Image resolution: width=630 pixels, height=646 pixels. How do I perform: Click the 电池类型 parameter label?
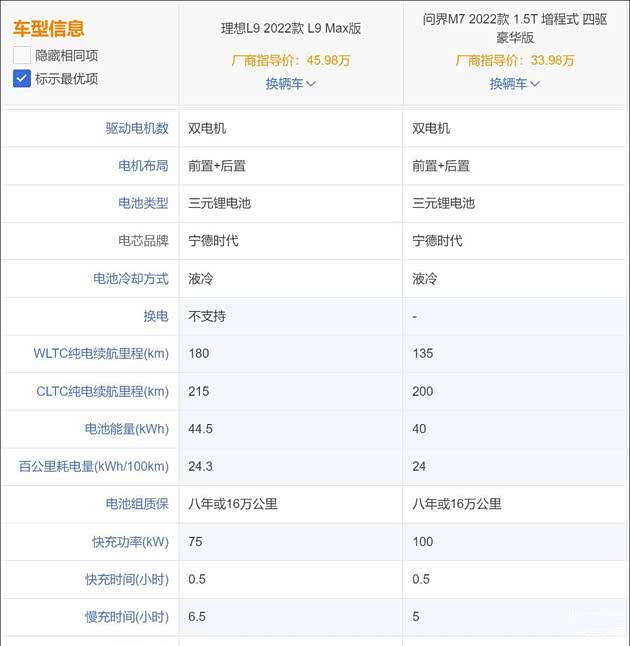[143, 203]
